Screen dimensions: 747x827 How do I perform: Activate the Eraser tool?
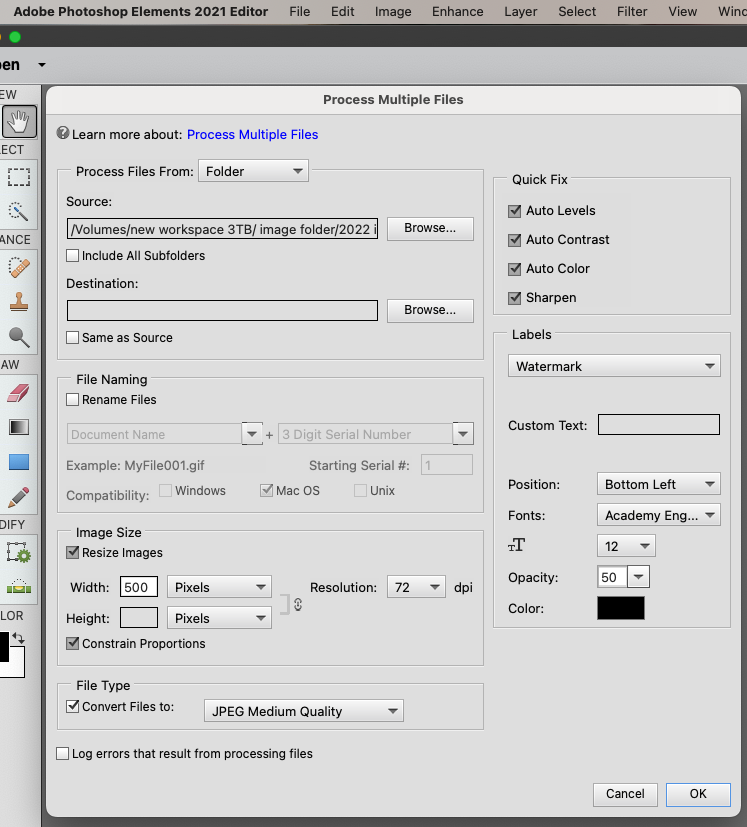18,393
